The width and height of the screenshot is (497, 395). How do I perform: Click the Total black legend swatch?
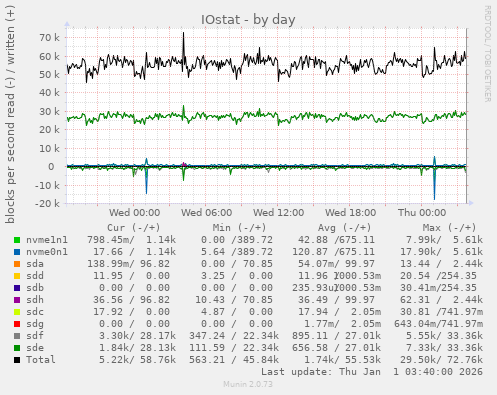click(x=17, y=360)
